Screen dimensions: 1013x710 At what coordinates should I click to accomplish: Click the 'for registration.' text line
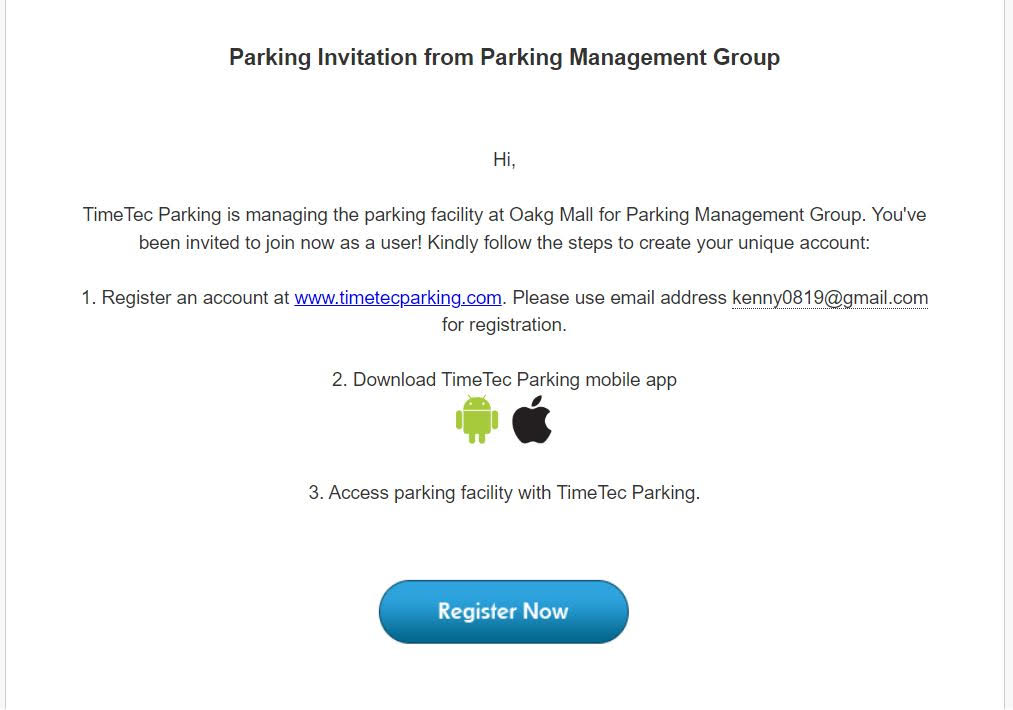pyautogui.click(x=504, y=325)
